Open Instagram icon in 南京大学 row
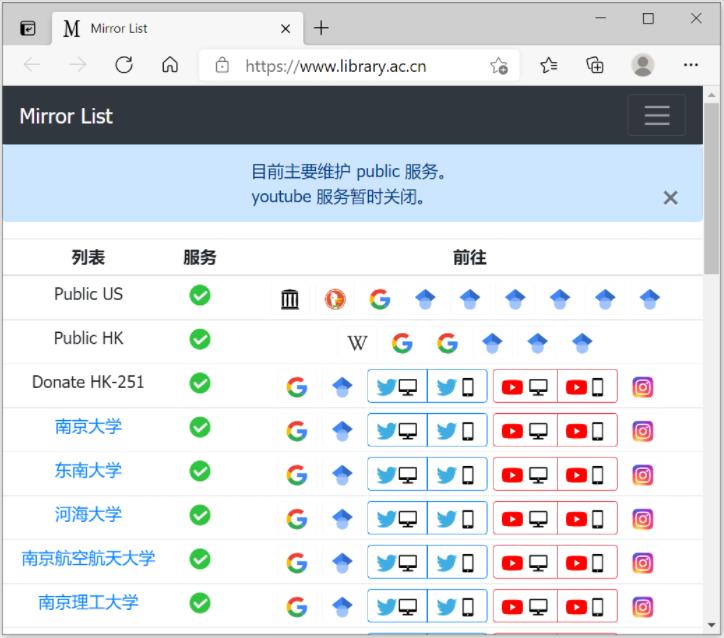Screen dimensions: 724x638 [643, 431]
